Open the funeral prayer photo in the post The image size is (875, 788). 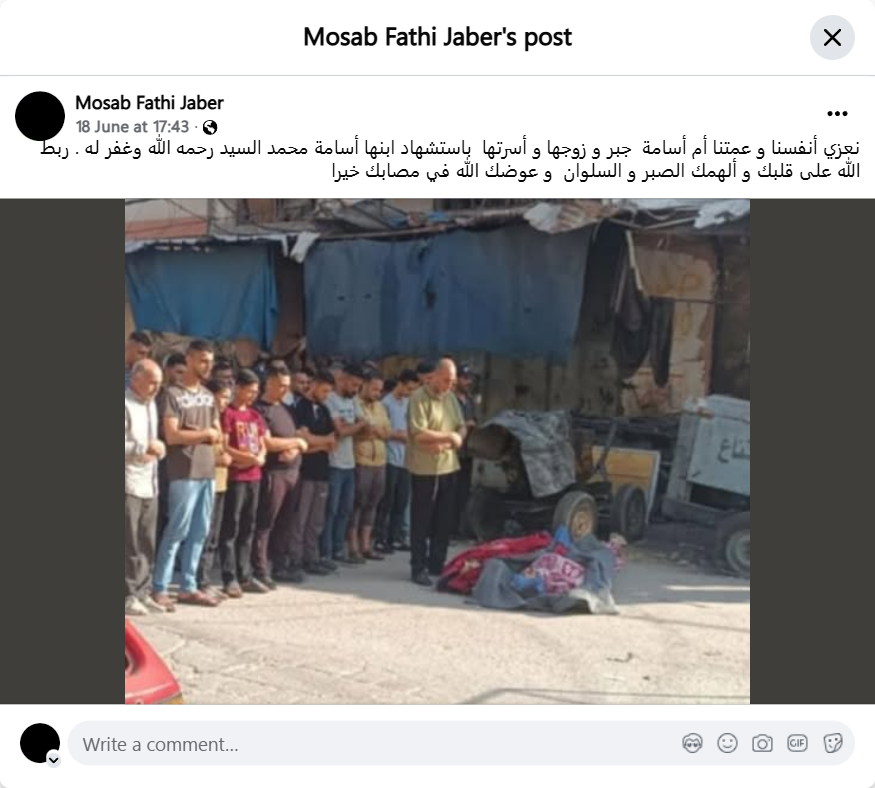tap(438, 451)
